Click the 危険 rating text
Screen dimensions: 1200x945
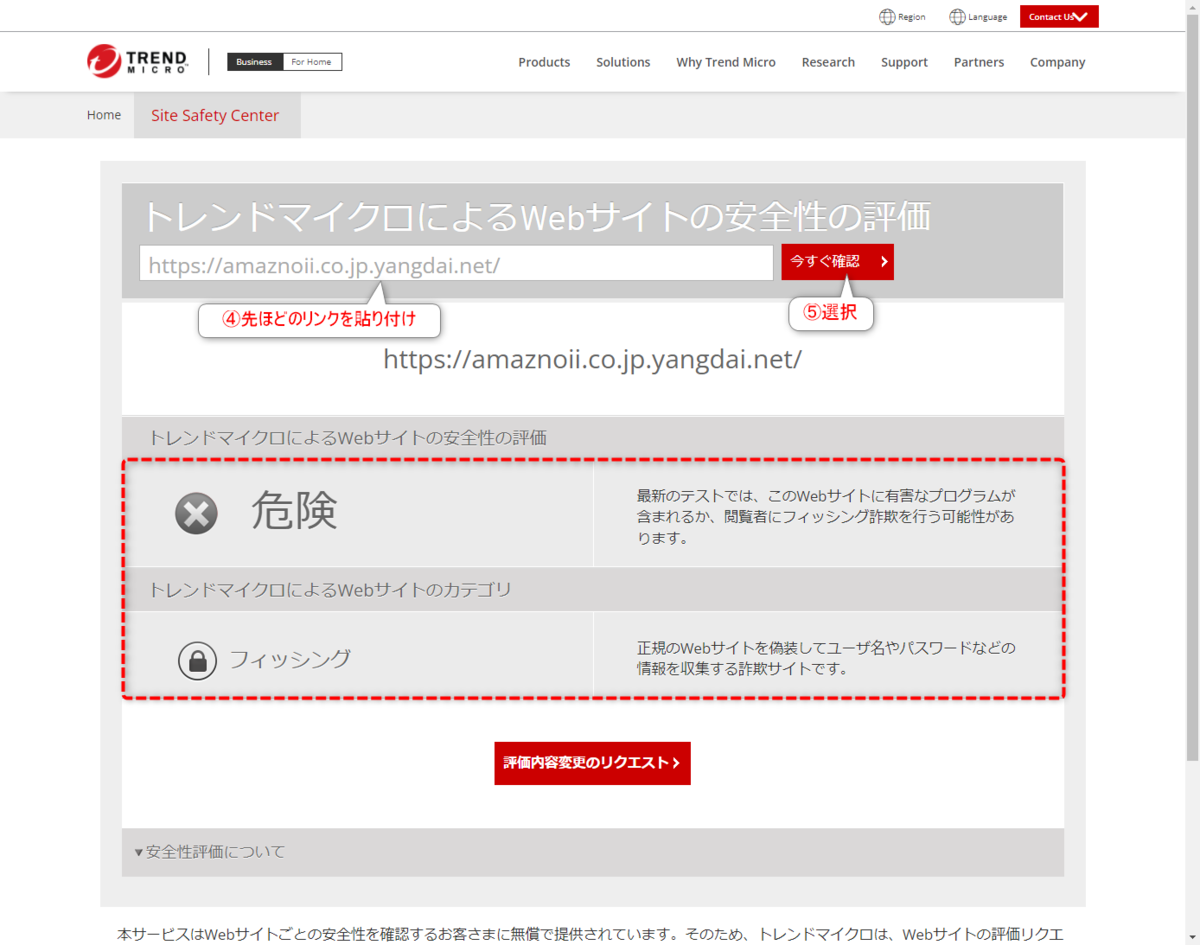[294, 511]
